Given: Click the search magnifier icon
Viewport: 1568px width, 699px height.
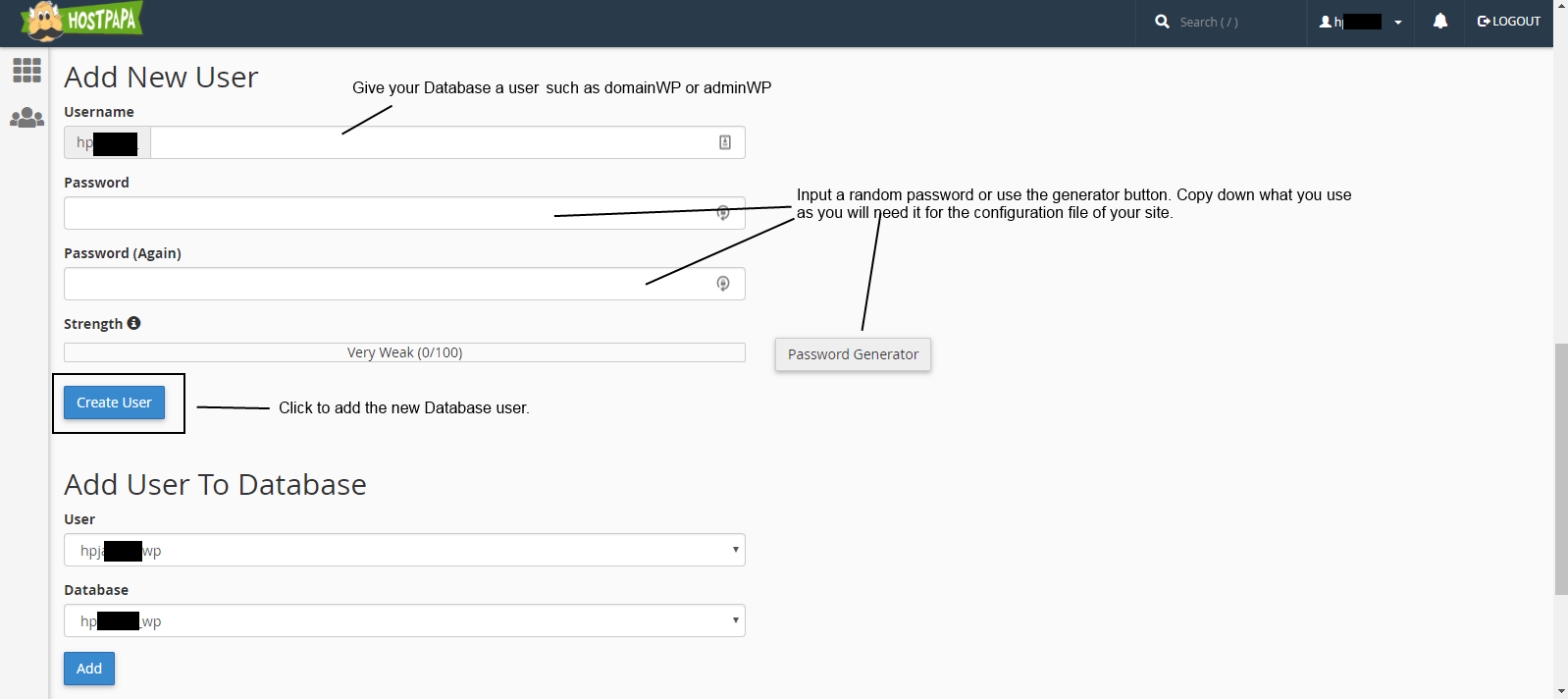Looking at the screenshot, I should point(1162,21).
